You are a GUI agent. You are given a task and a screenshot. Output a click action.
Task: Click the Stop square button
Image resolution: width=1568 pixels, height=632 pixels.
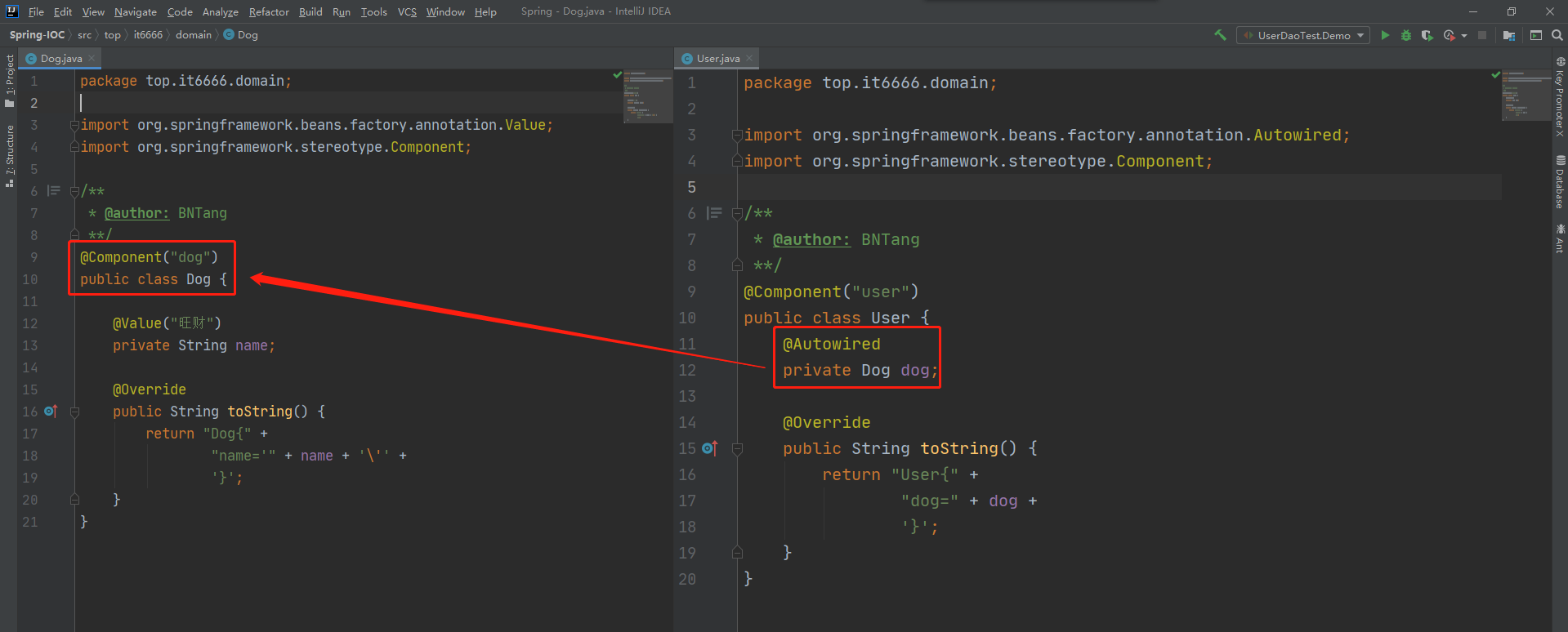coord(1482,35)
